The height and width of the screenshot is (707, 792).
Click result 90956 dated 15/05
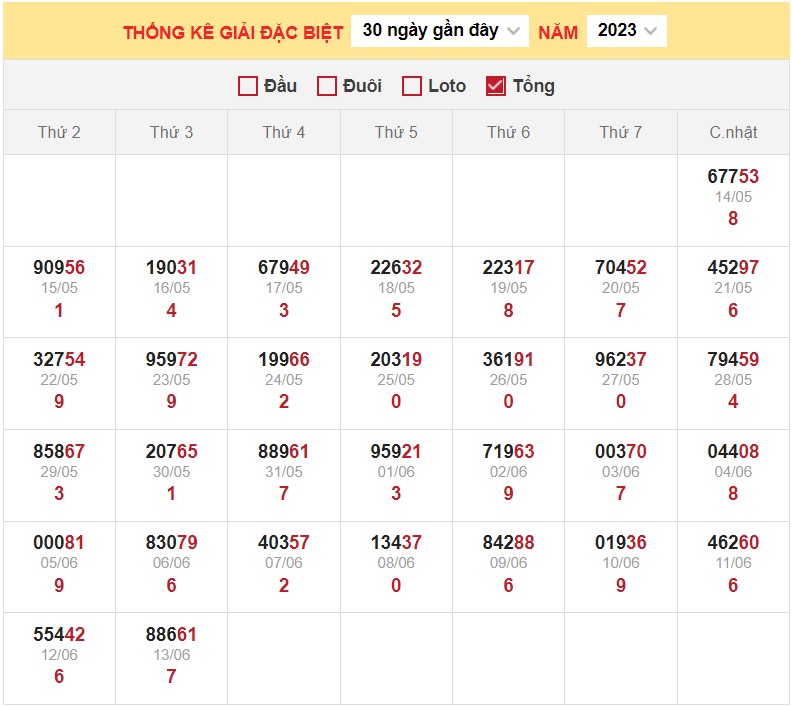coord(59,268)
